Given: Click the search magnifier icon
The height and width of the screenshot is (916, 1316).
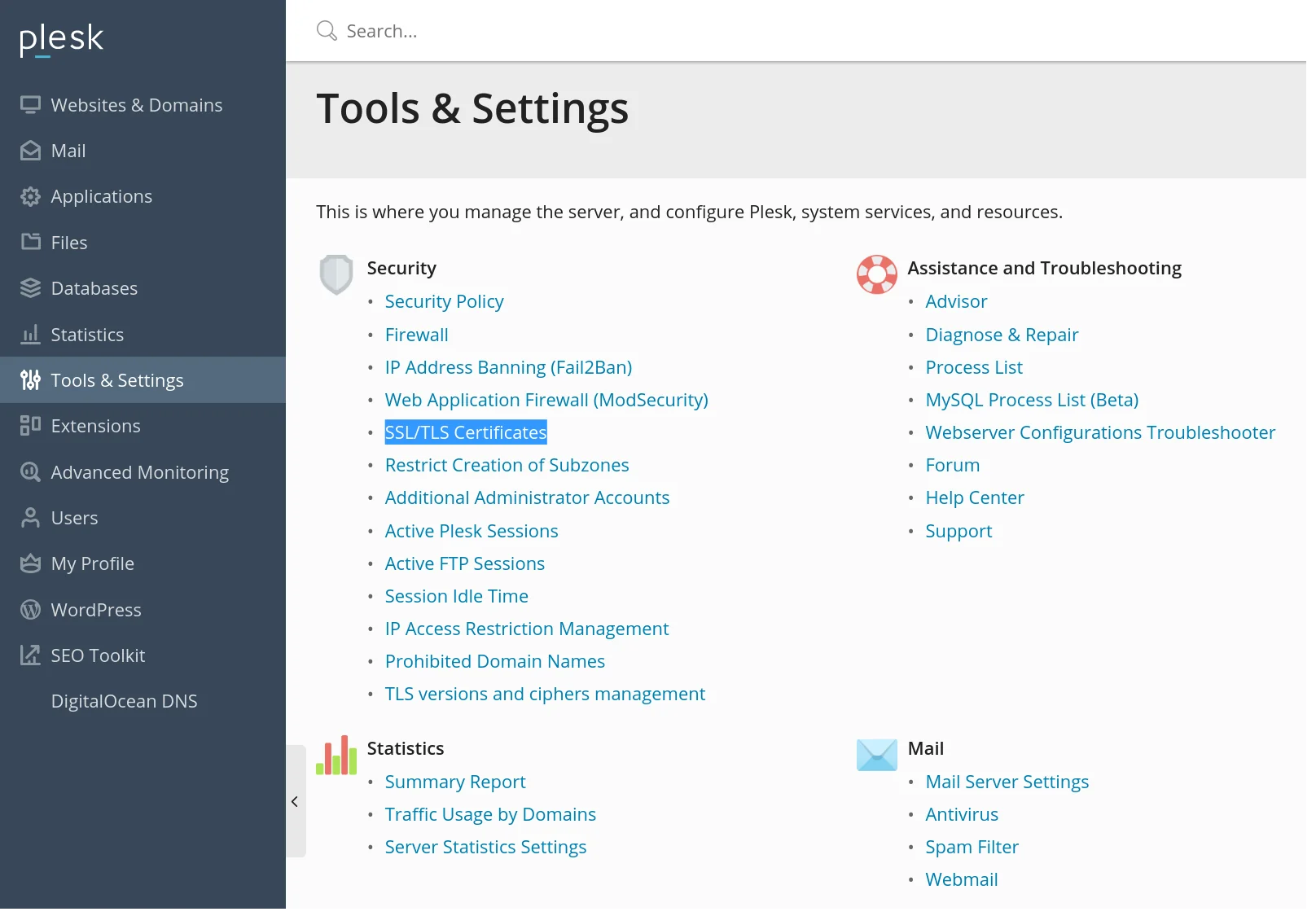Looking at the screenshot, I should (327, 31).
